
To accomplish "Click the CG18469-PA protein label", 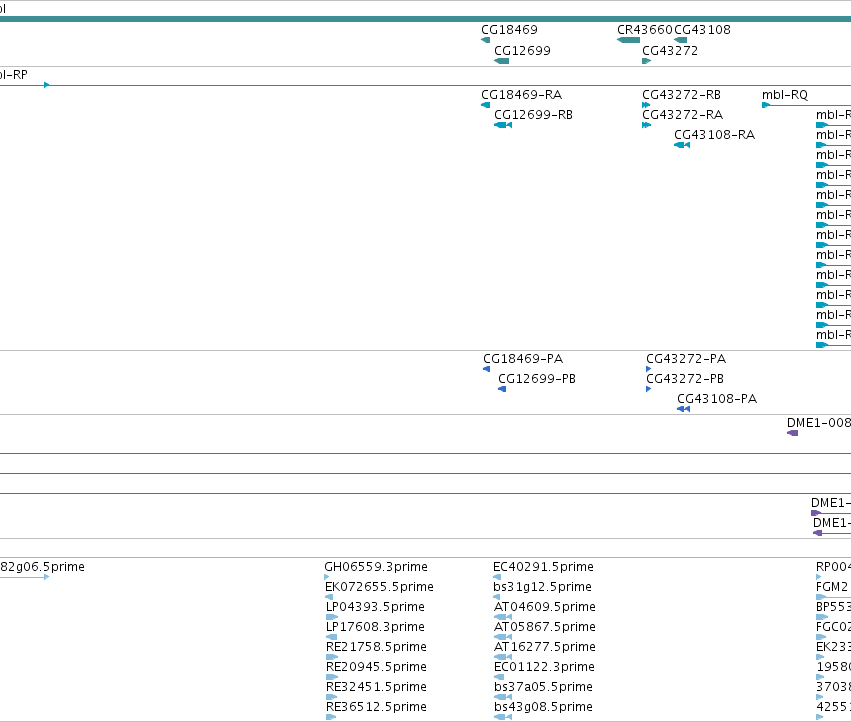I will coord(523,359).
